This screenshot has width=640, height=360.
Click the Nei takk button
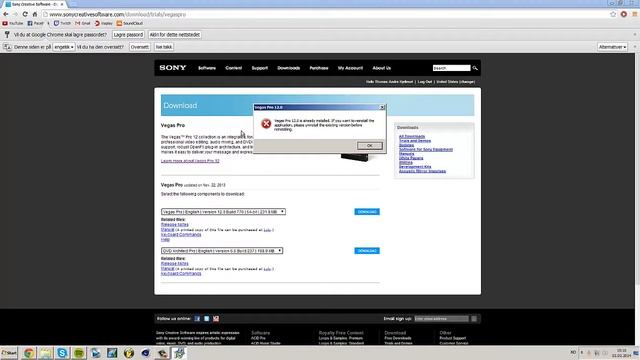click(164, 47)
